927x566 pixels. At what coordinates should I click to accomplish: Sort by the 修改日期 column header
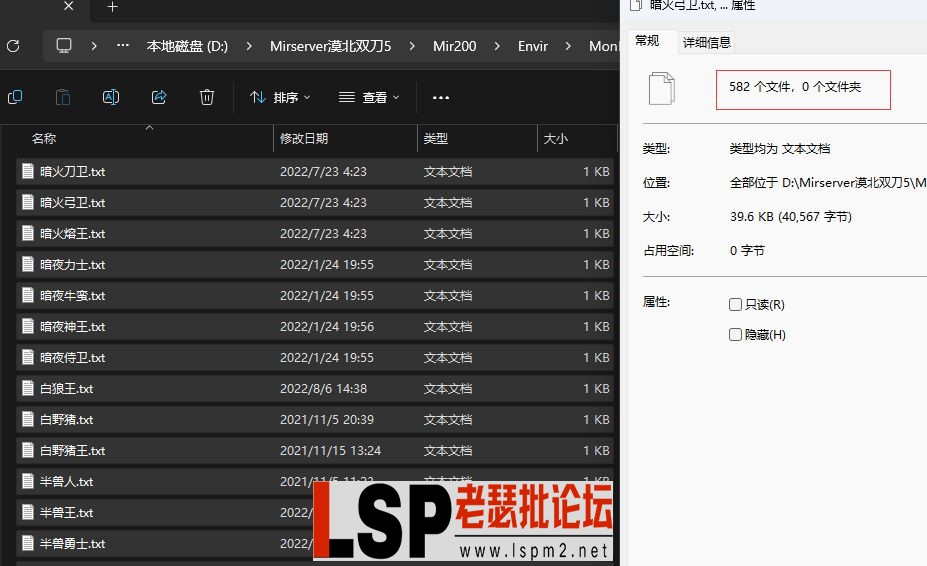click(x=304, y=138)
